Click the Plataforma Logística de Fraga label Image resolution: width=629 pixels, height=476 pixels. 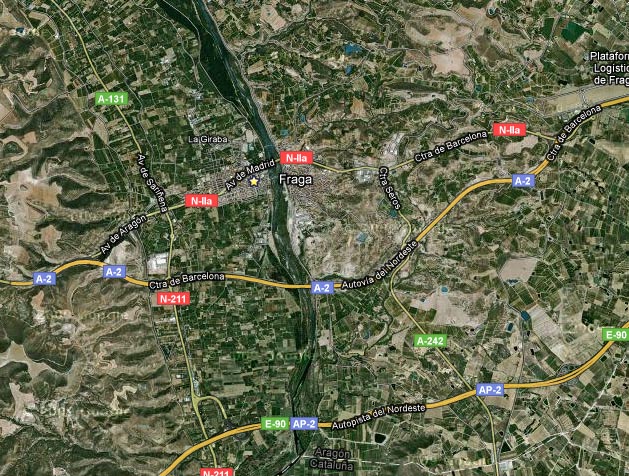point(611,68)
